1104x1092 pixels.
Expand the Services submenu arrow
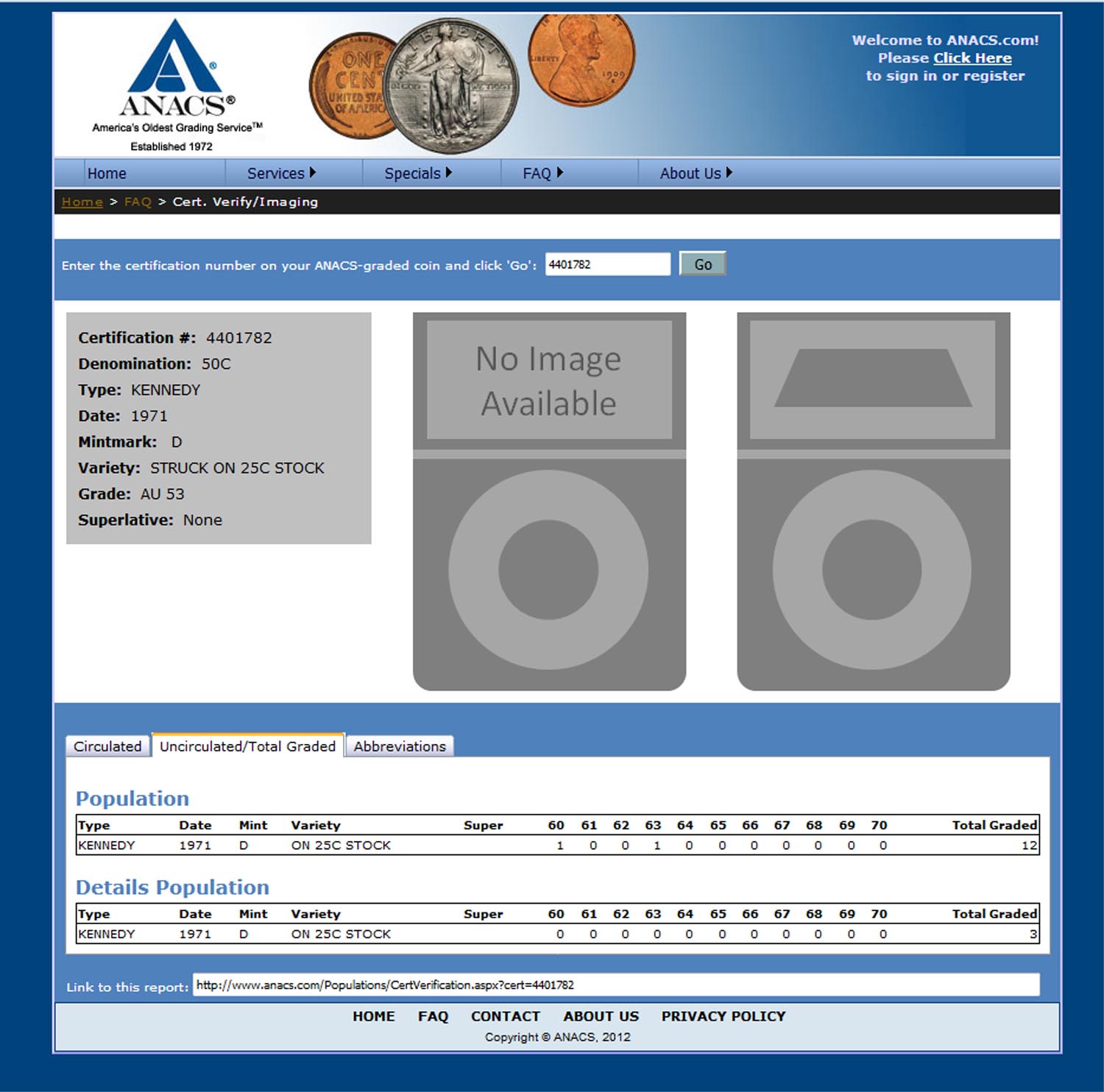313,172
